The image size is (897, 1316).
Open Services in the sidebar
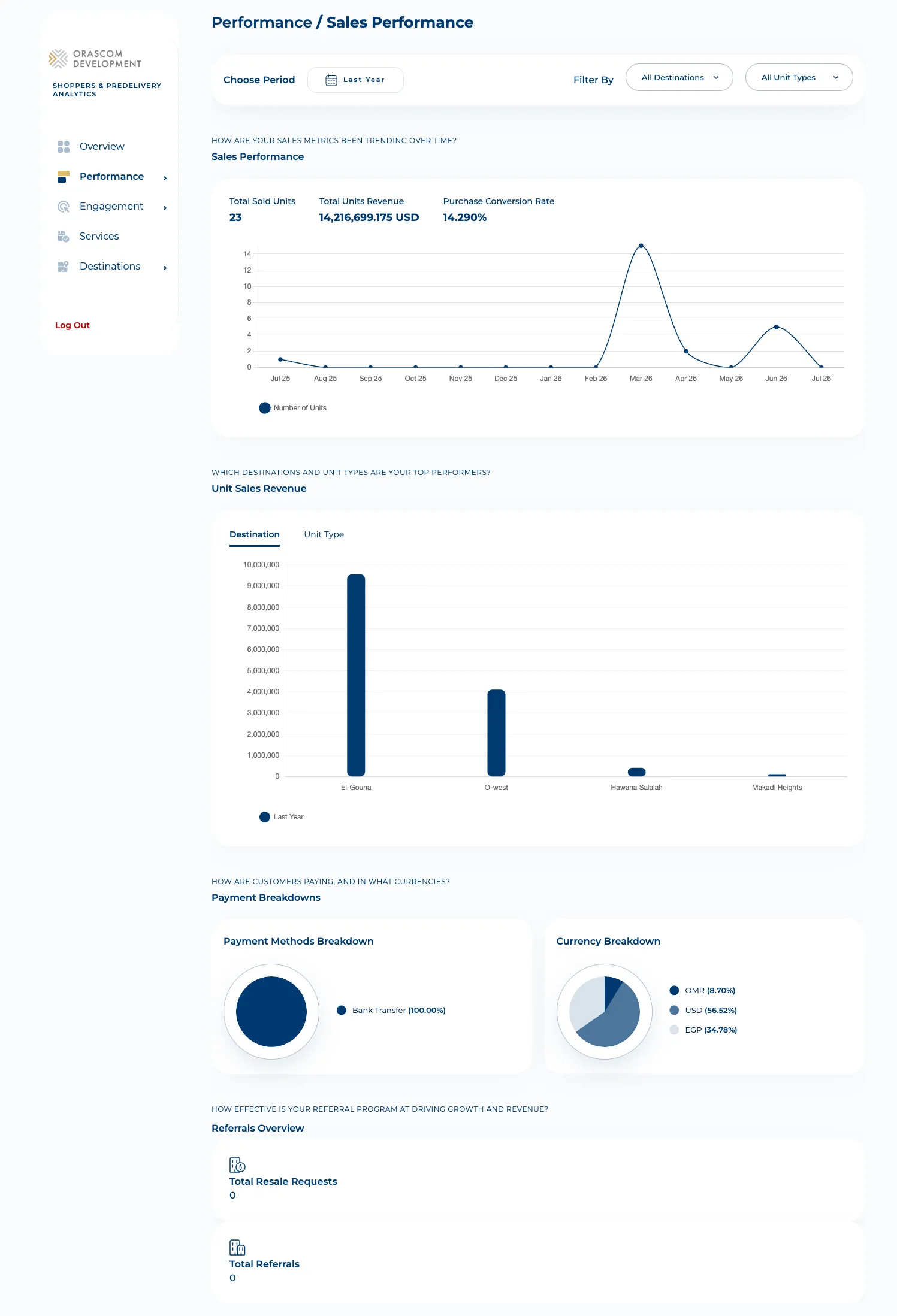point(99,237)
